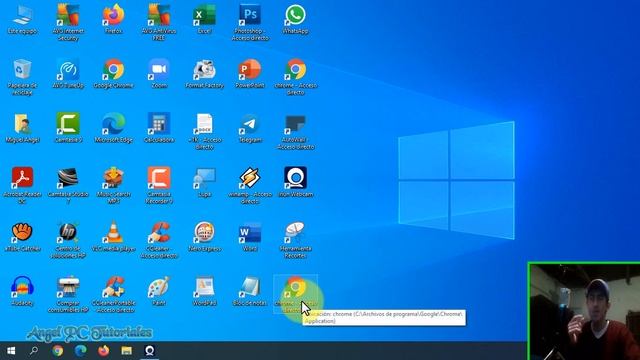
Task: Open the Excel desktop shortcut
Action: (x=204, y=19)
